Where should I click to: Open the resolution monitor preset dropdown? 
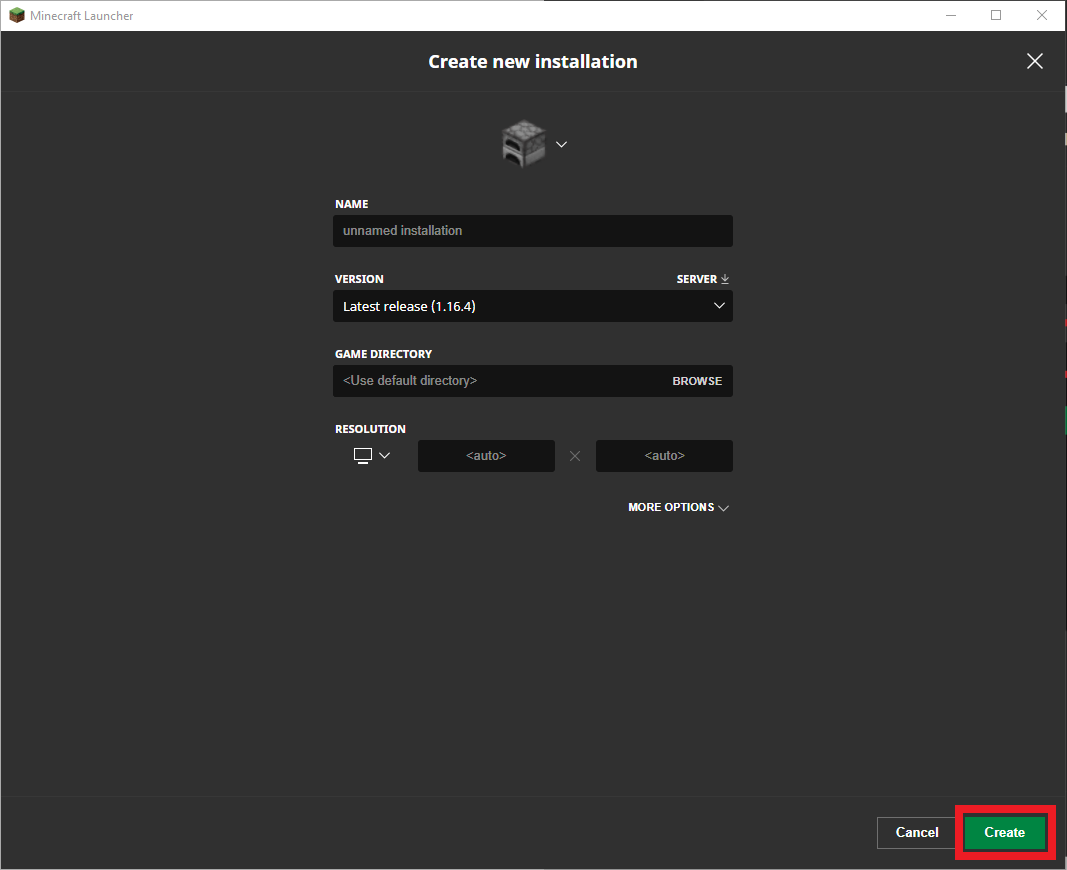[x=372, y=455]
